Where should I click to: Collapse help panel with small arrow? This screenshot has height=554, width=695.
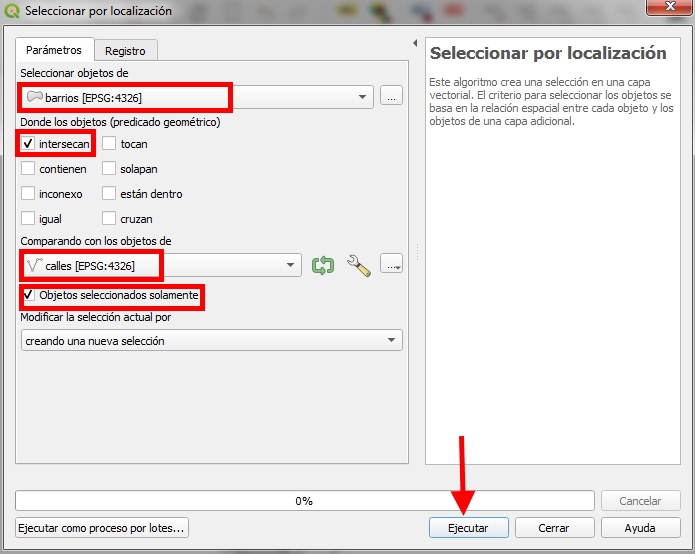[x=415, y=43]
